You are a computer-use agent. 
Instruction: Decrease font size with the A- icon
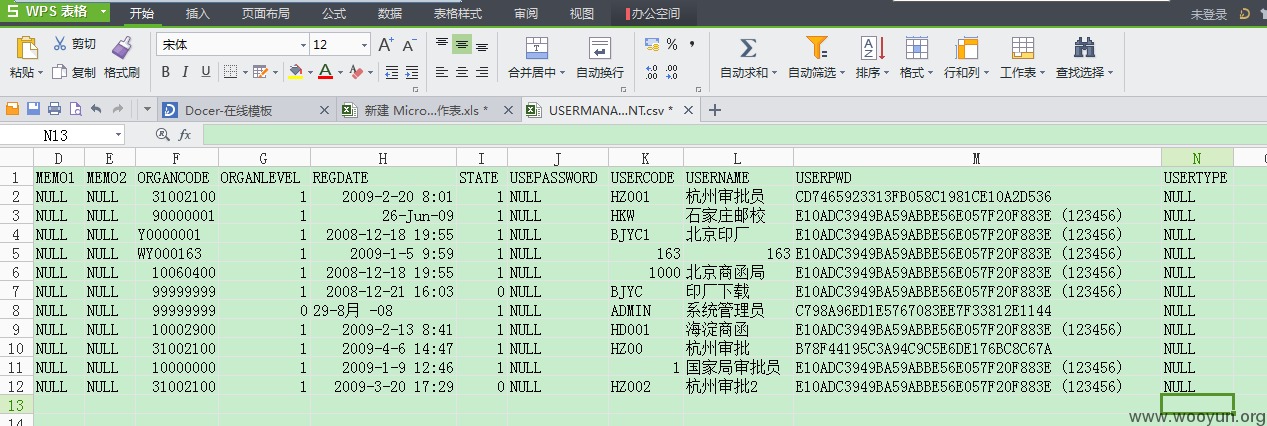click(x=409, y=45)
